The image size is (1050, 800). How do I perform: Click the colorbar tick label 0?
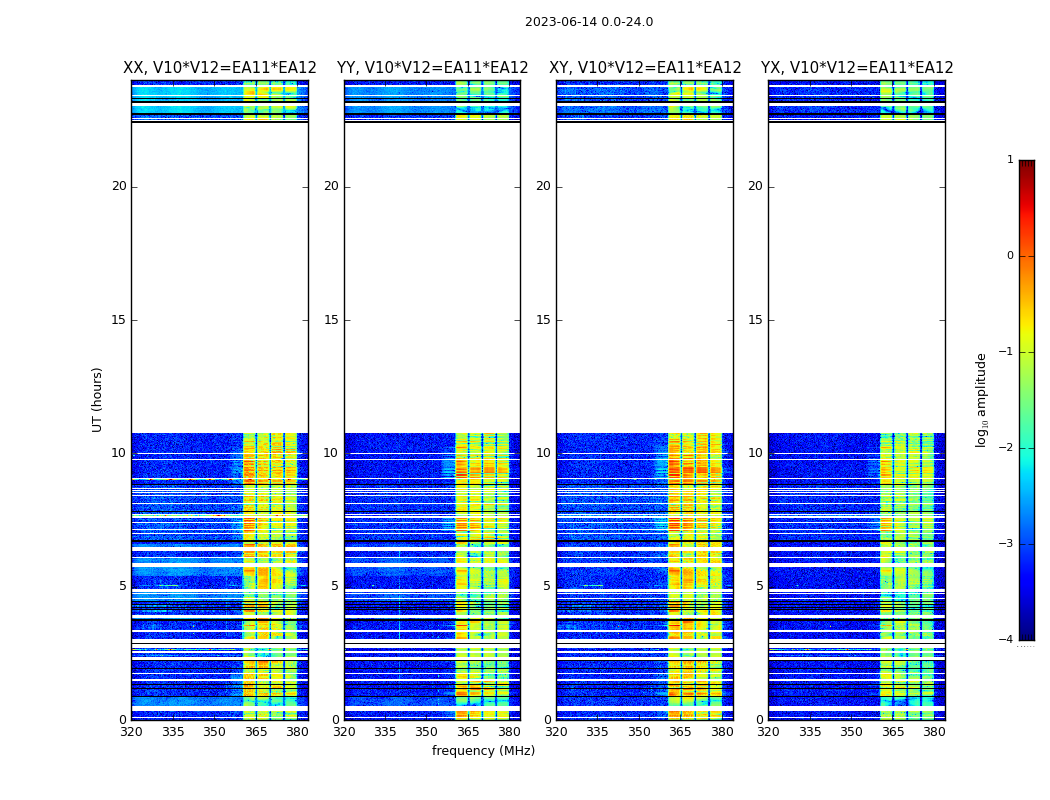pyautogui.click(x=1009, y=256)
